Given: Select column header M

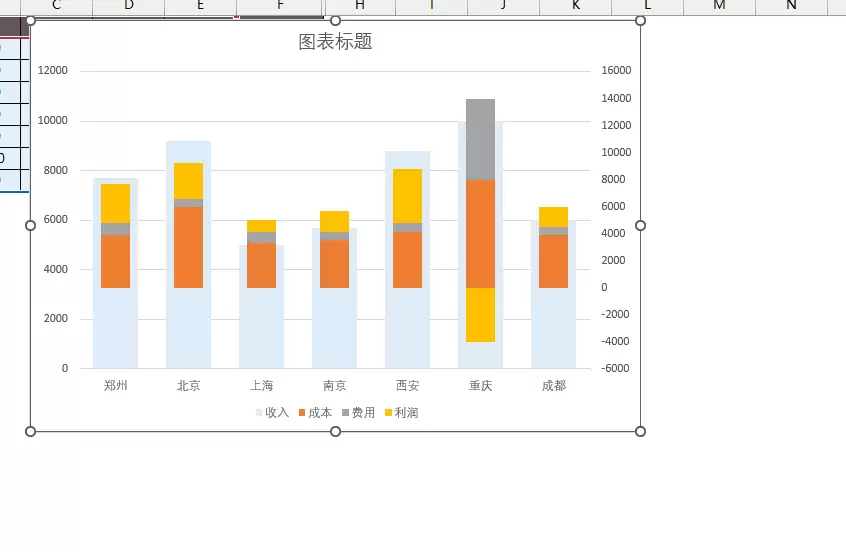Looking at the screenshot, I should pyautogui.click(x=719, y=6).
